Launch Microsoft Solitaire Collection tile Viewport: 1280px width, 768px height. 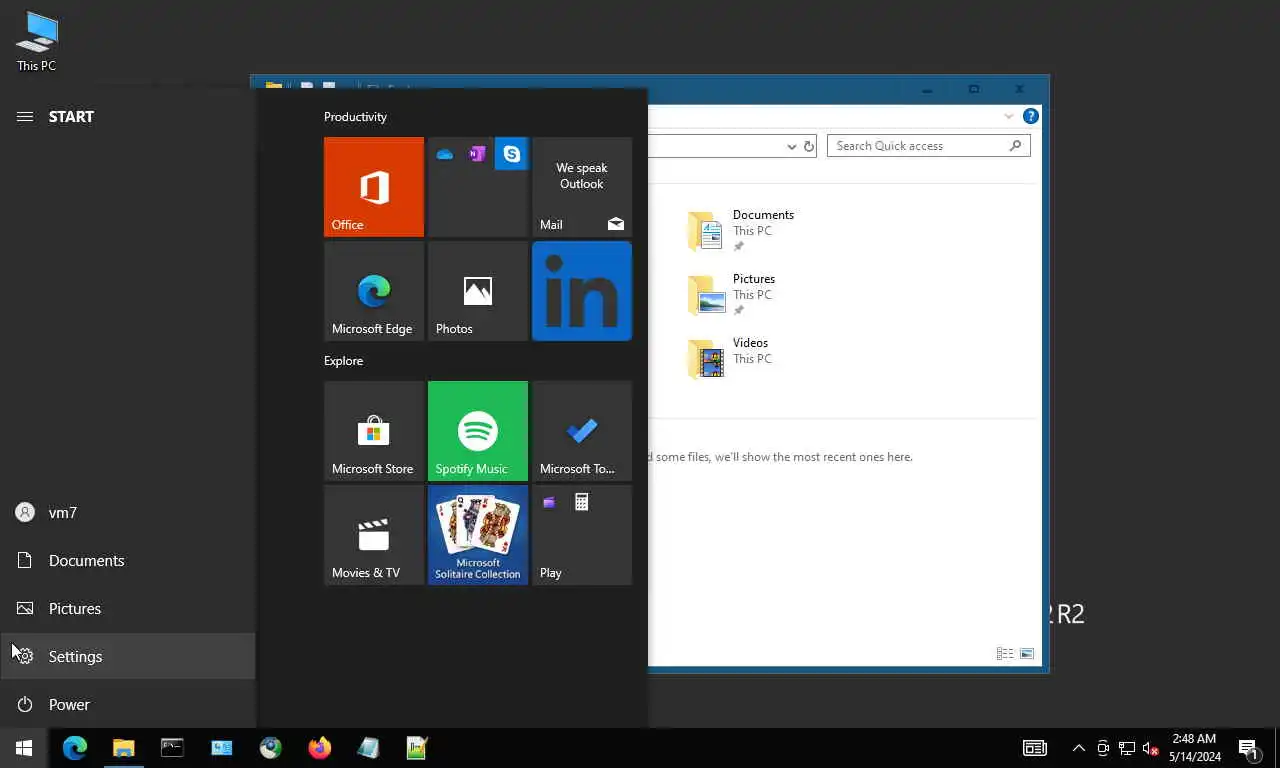pyautogui.click(x=478, y=535)
